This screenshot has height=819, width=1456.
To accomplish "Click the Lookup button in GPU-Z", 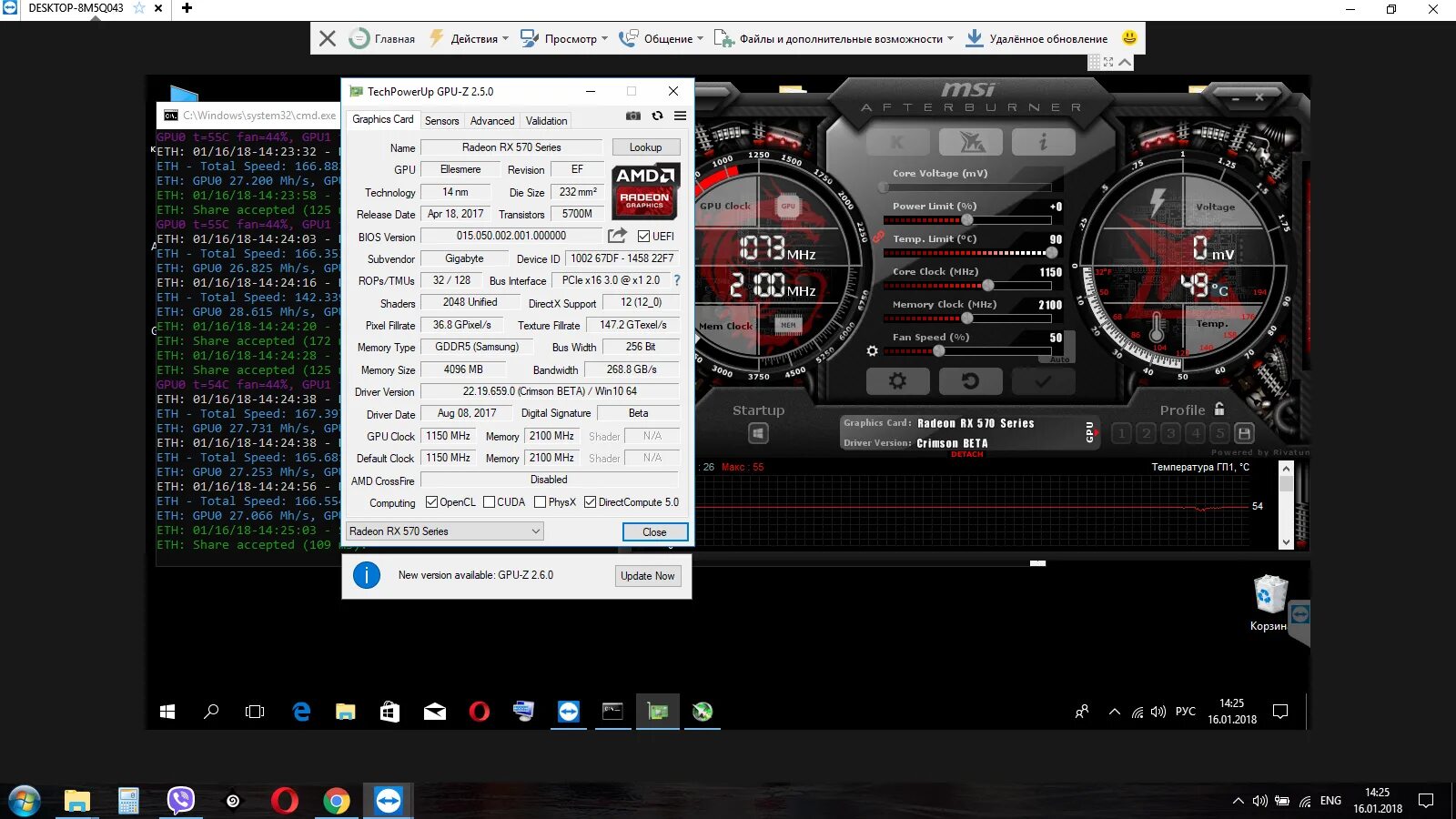I will coord(645,147).
